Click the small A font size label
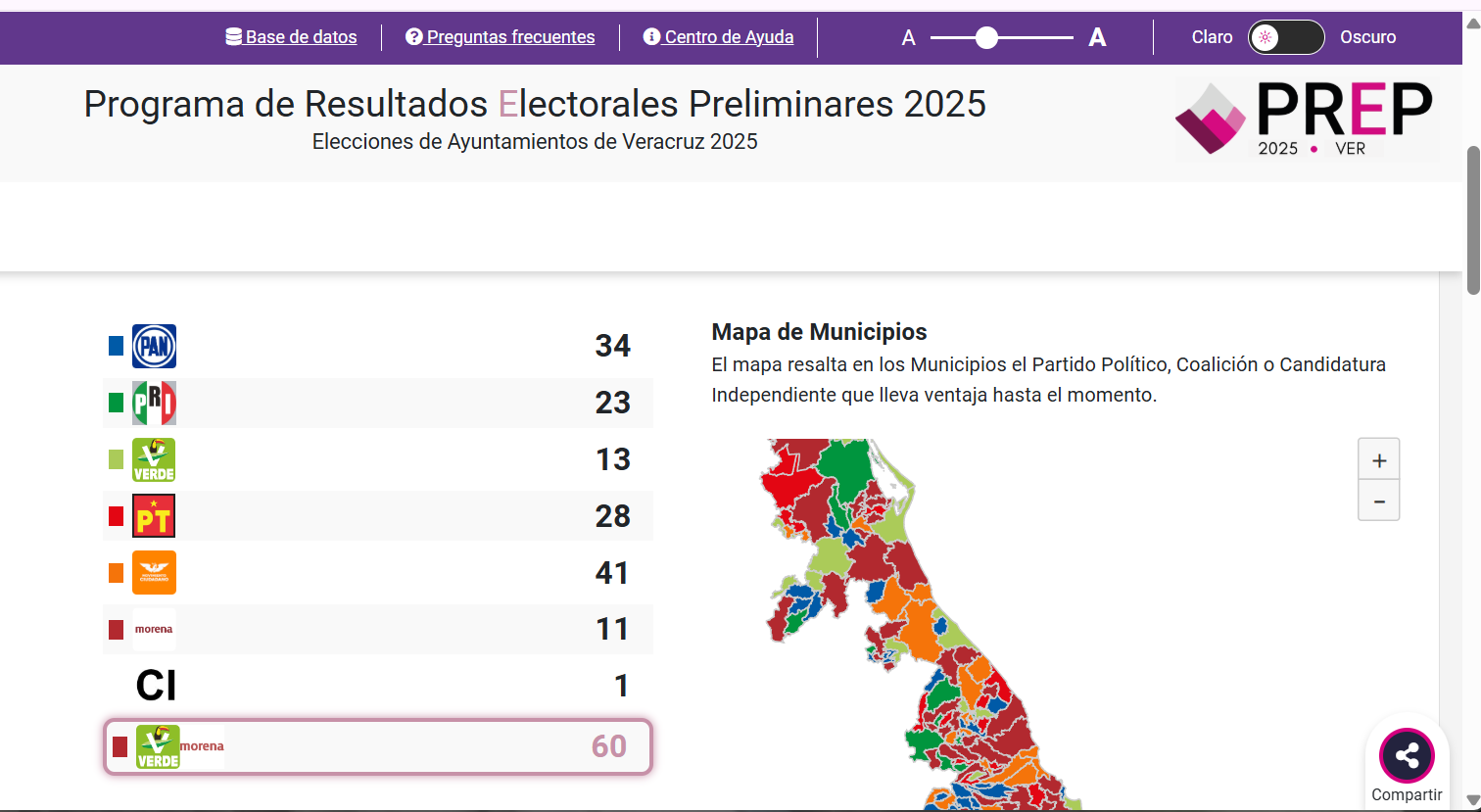 (908, 37)
